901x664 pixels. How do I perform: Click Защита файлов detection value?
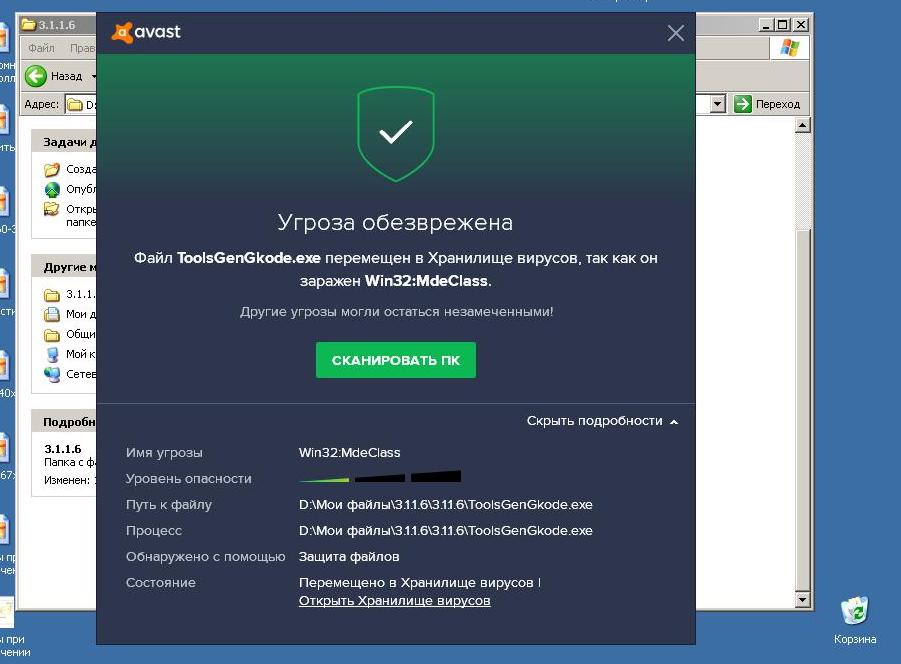click(349, 557)
